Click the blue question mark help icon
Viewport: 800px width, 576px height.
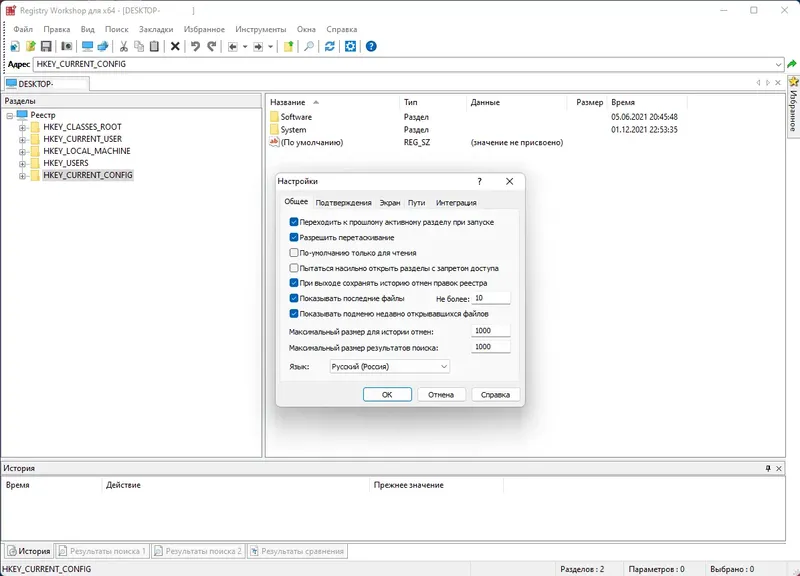(x=371, y=46)
